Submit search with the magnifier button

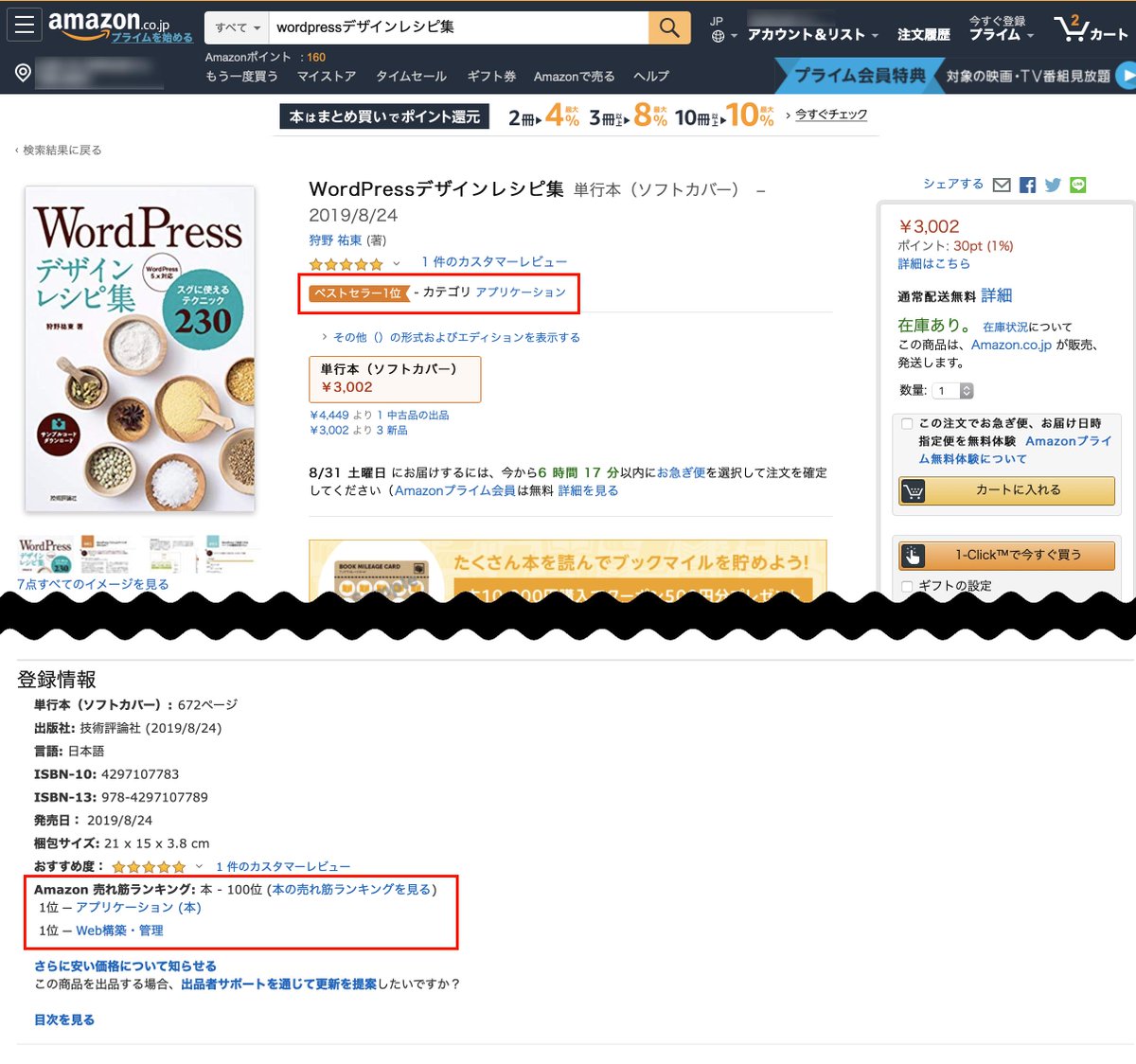[x=668, y=27]
